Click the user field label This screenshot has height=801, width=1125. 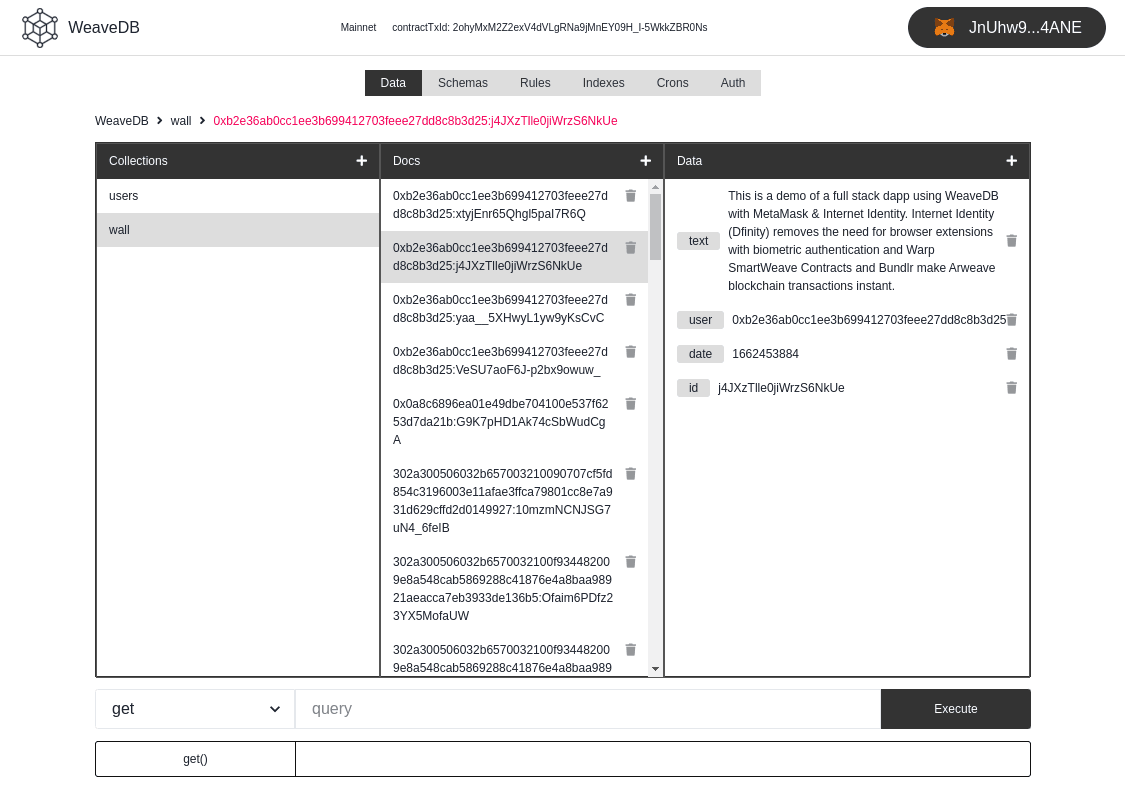(700, 320)
